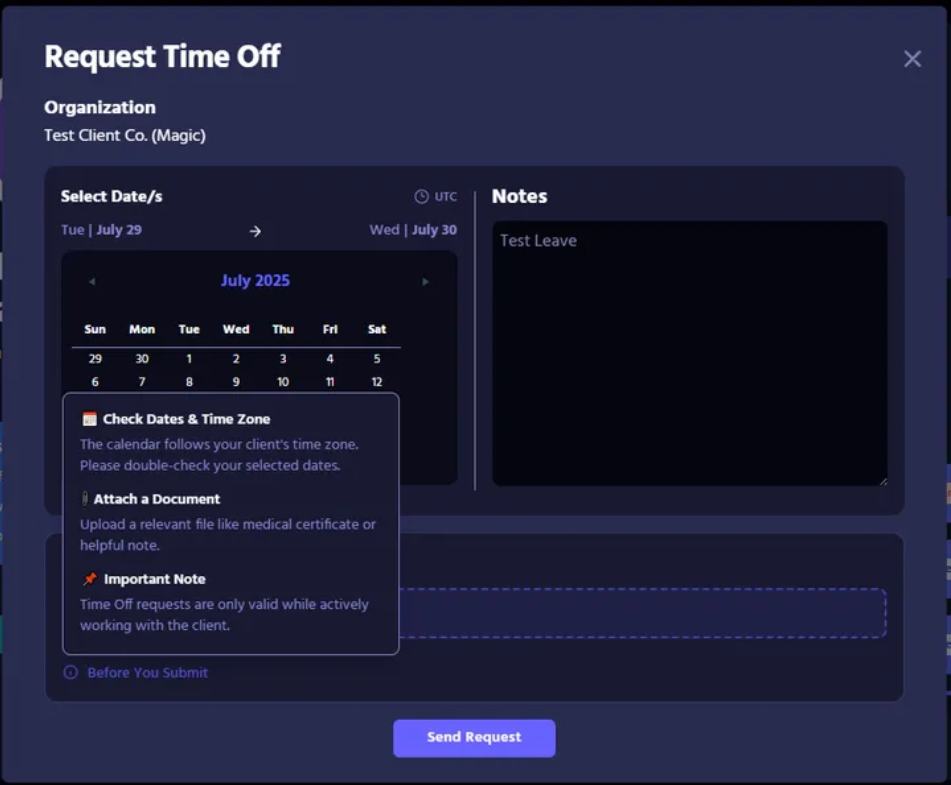Grab the Notes field resize handle
951x785 pixels.
(x=883, y=481)
